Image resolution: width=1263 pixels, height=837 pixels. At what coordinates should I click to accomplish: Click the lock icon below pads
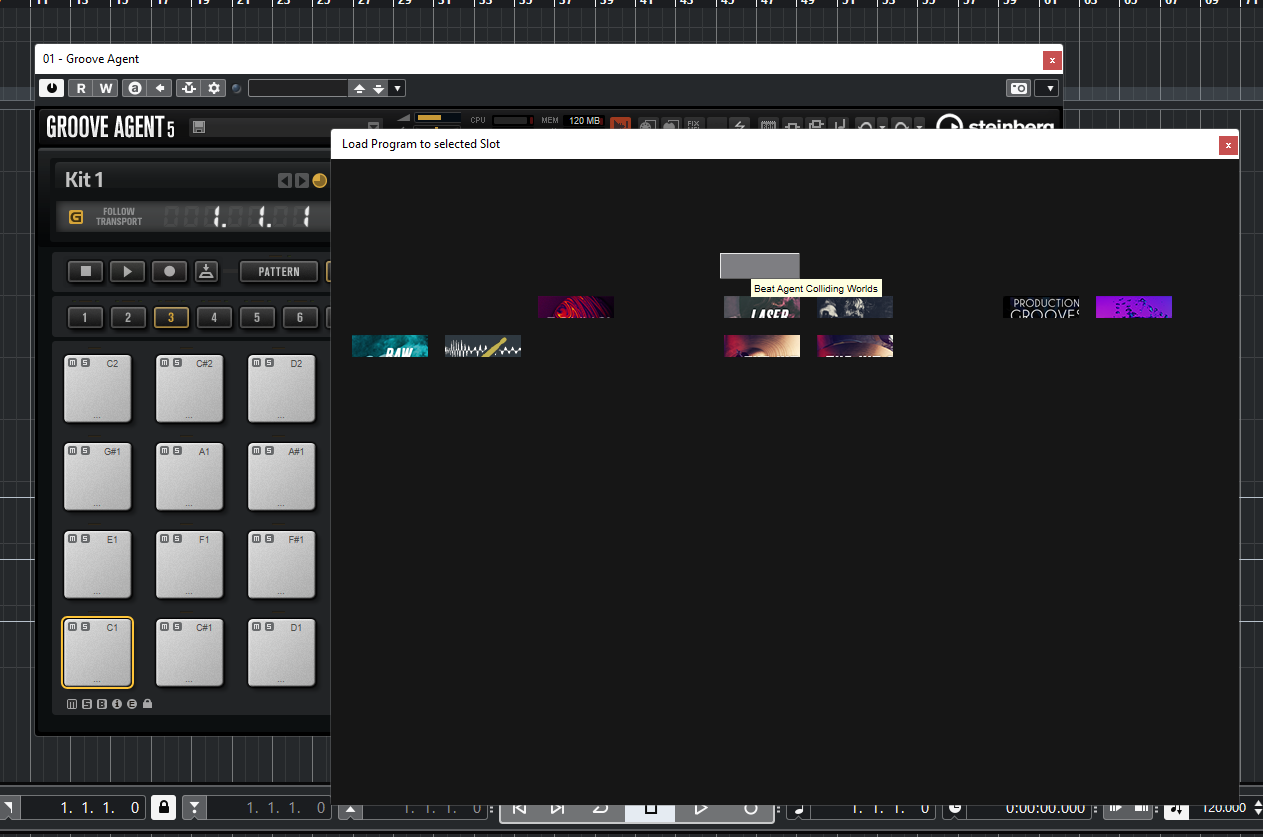pos(148,704)
